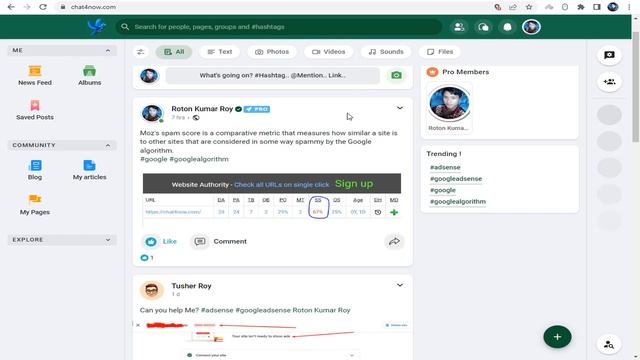Click #adsense hashtag in Tusher's post

(x=217, y=310)
